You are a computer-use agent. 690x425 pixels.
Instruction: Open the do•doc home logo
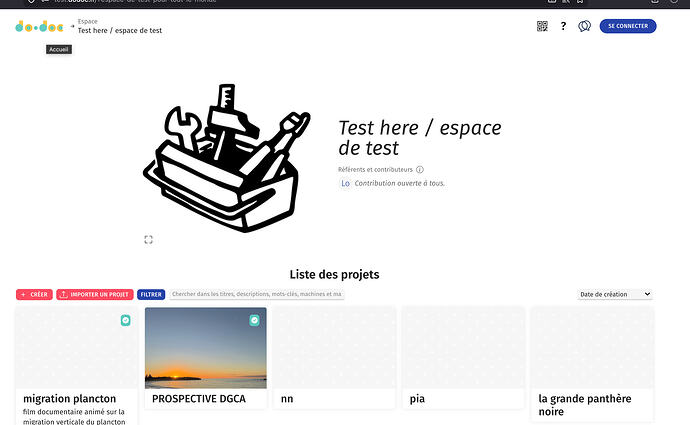coord(39,26)
